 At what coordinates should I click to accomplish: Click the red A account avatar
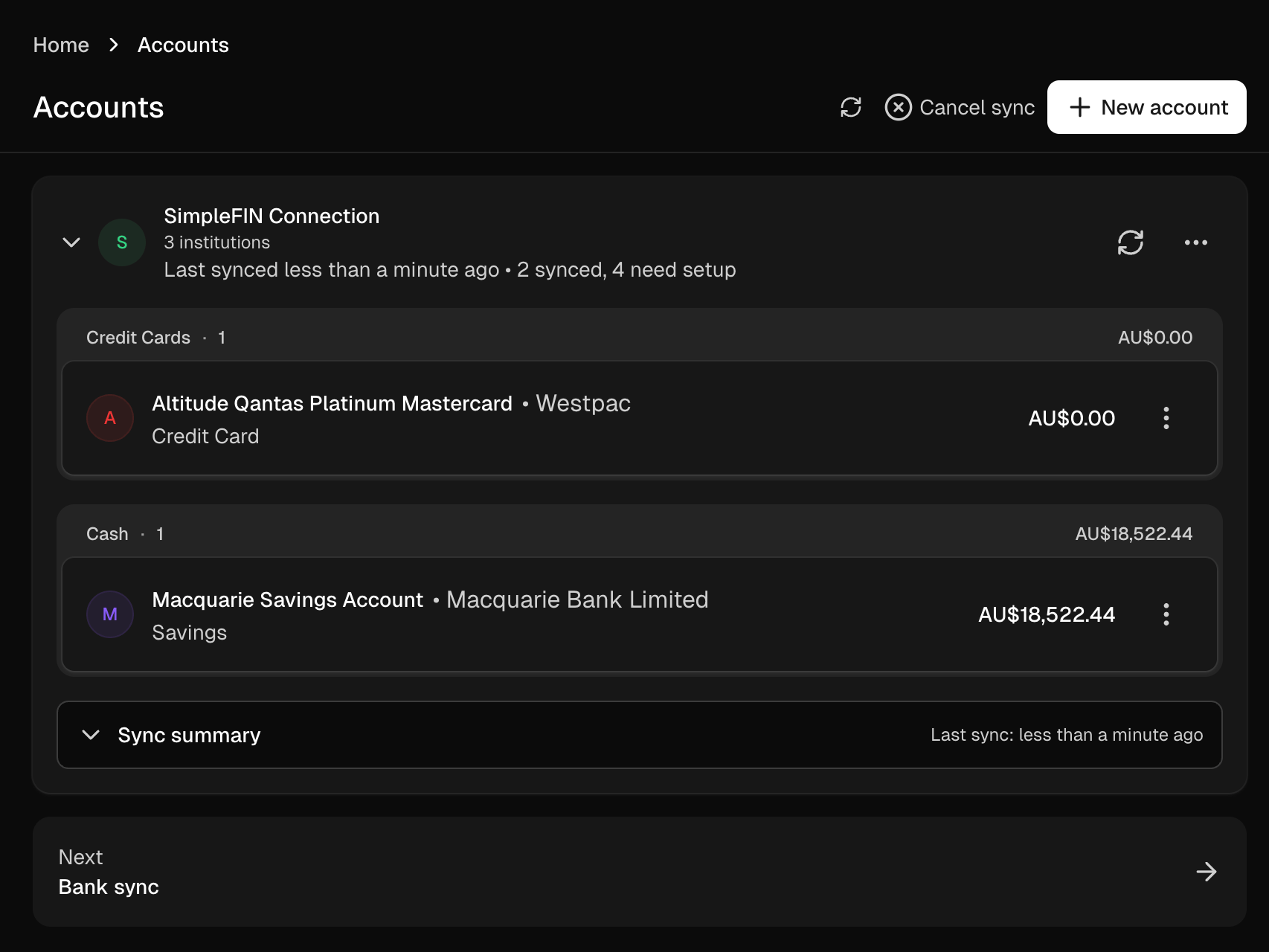[x=110, y=418]
